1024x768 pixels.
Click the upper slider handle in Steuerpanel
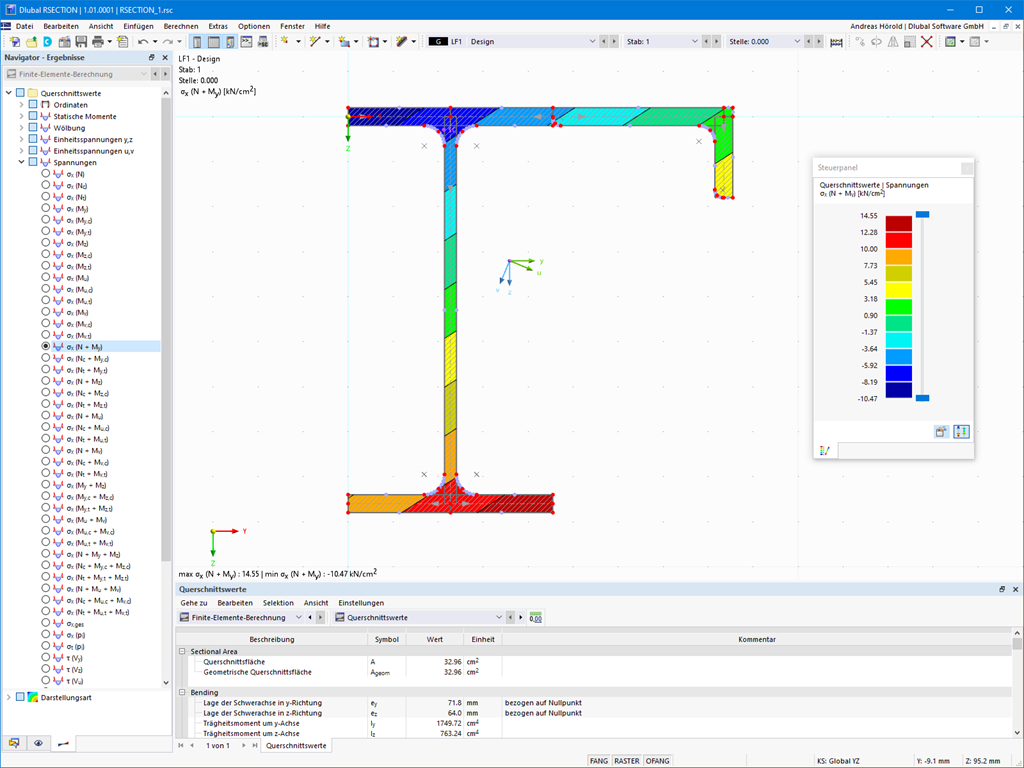[922, 214]
